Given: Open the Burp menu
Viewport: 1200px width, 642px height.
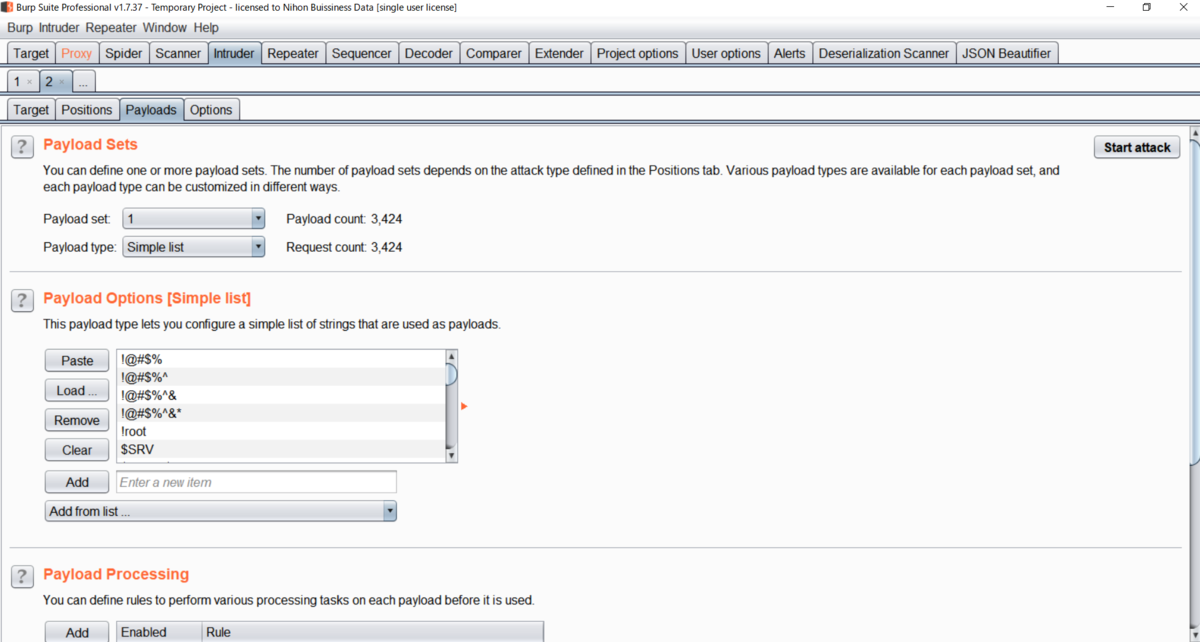Looking at the screenshot, I should [x=19, y=27].
